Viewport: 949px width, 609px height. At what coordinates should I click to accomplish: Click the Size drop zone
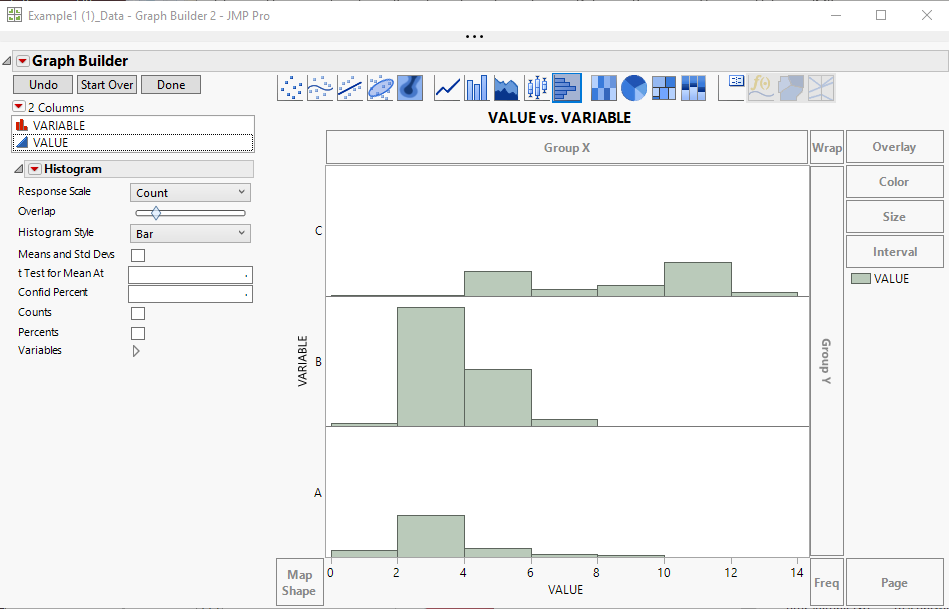895,217
